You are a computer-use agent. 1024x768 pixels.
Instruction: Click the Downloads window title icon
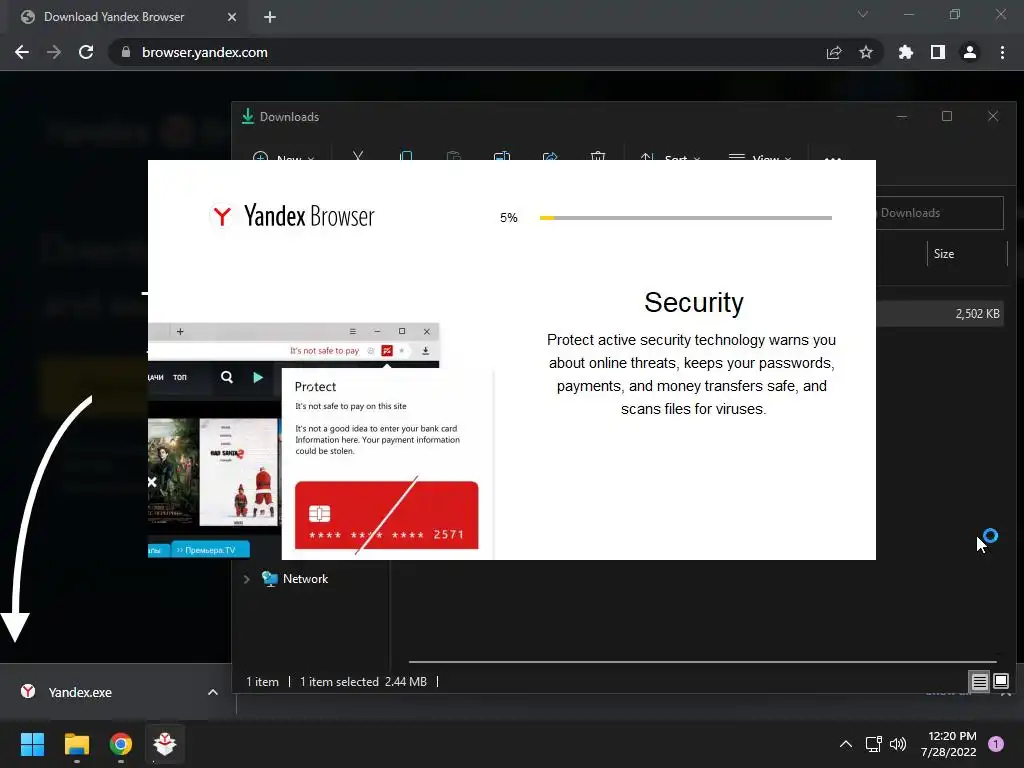[248, 116]
